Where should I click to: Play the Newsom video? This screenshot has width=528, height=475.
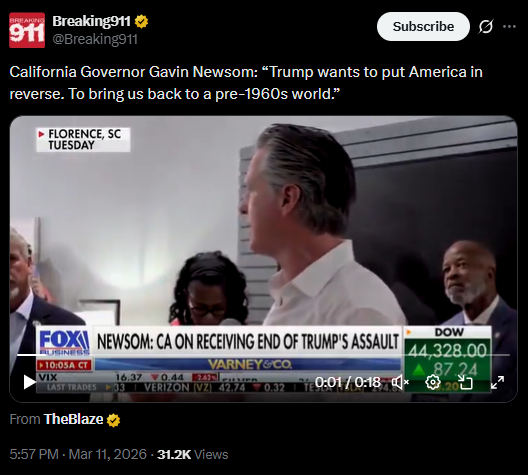[x=29, y=382]
